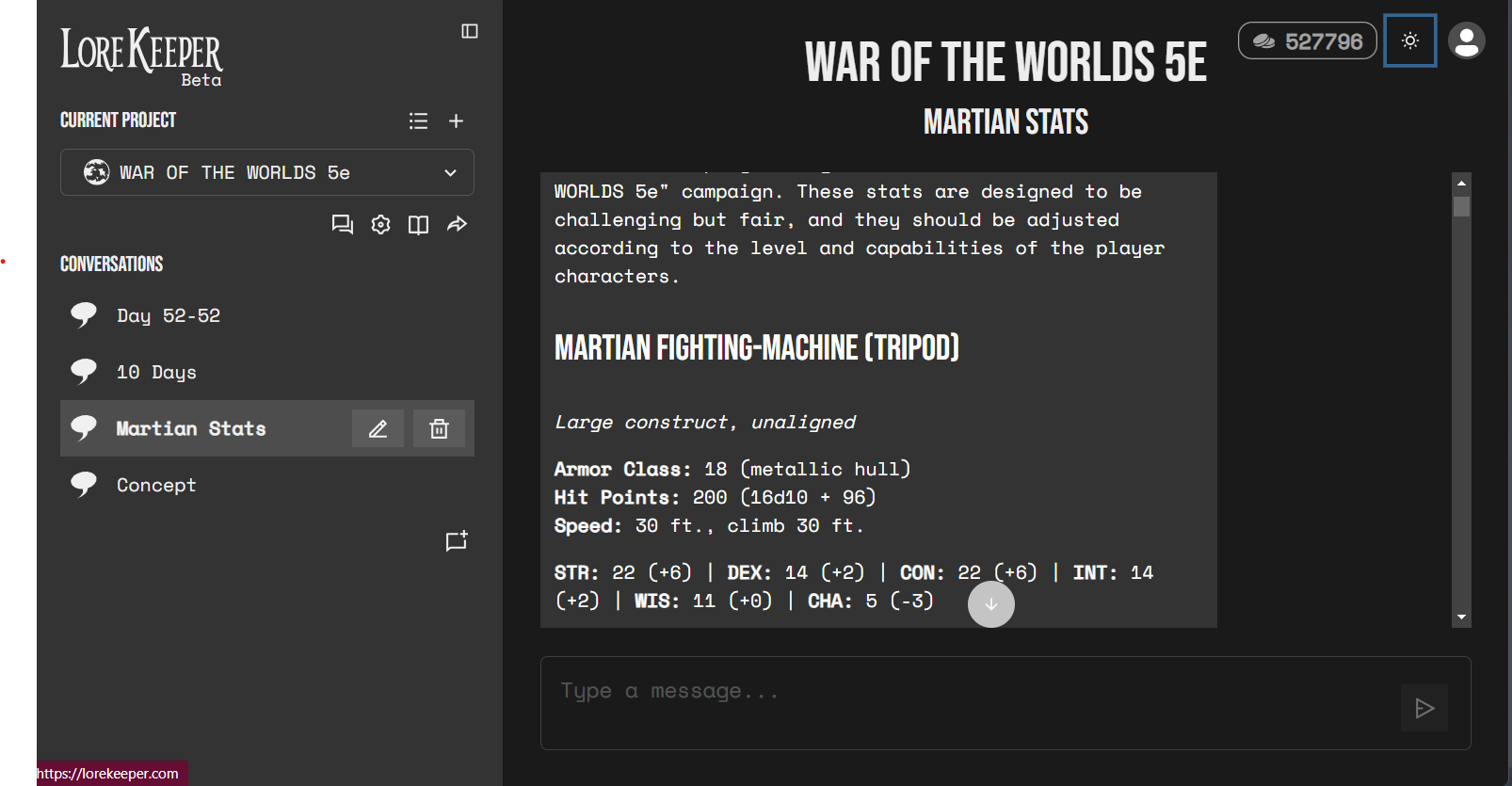The image size is (1512, 786).
Task: Collapse the sidebar panel icon
Action: 470,31
